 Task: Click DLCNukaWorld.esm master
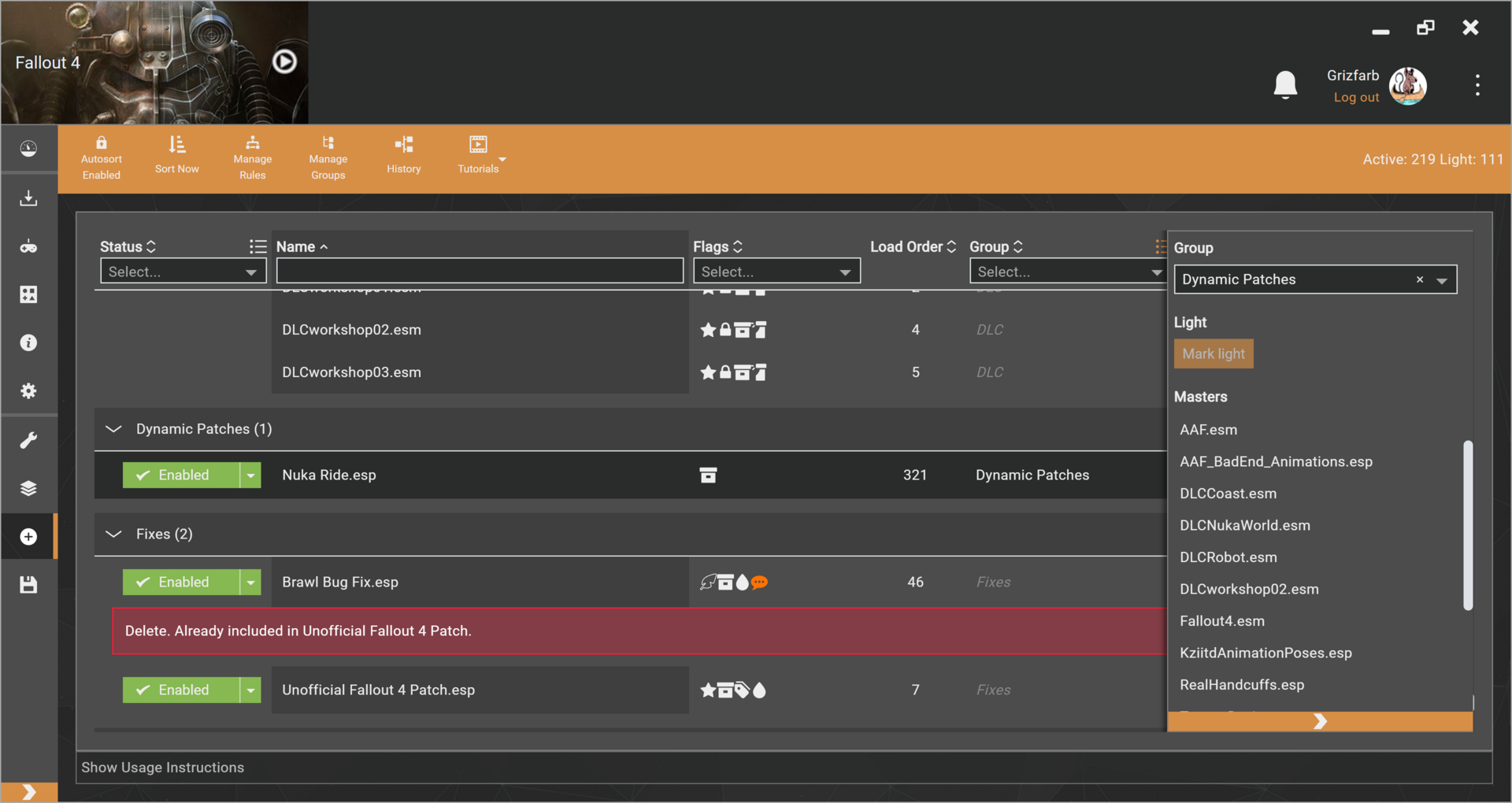[1245, 525]
